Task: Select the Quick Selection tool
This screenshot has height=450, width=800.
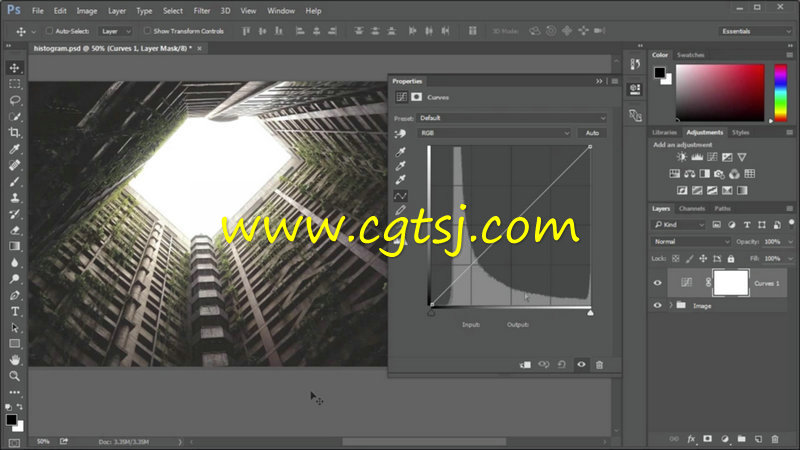Action: click(14, 116)
